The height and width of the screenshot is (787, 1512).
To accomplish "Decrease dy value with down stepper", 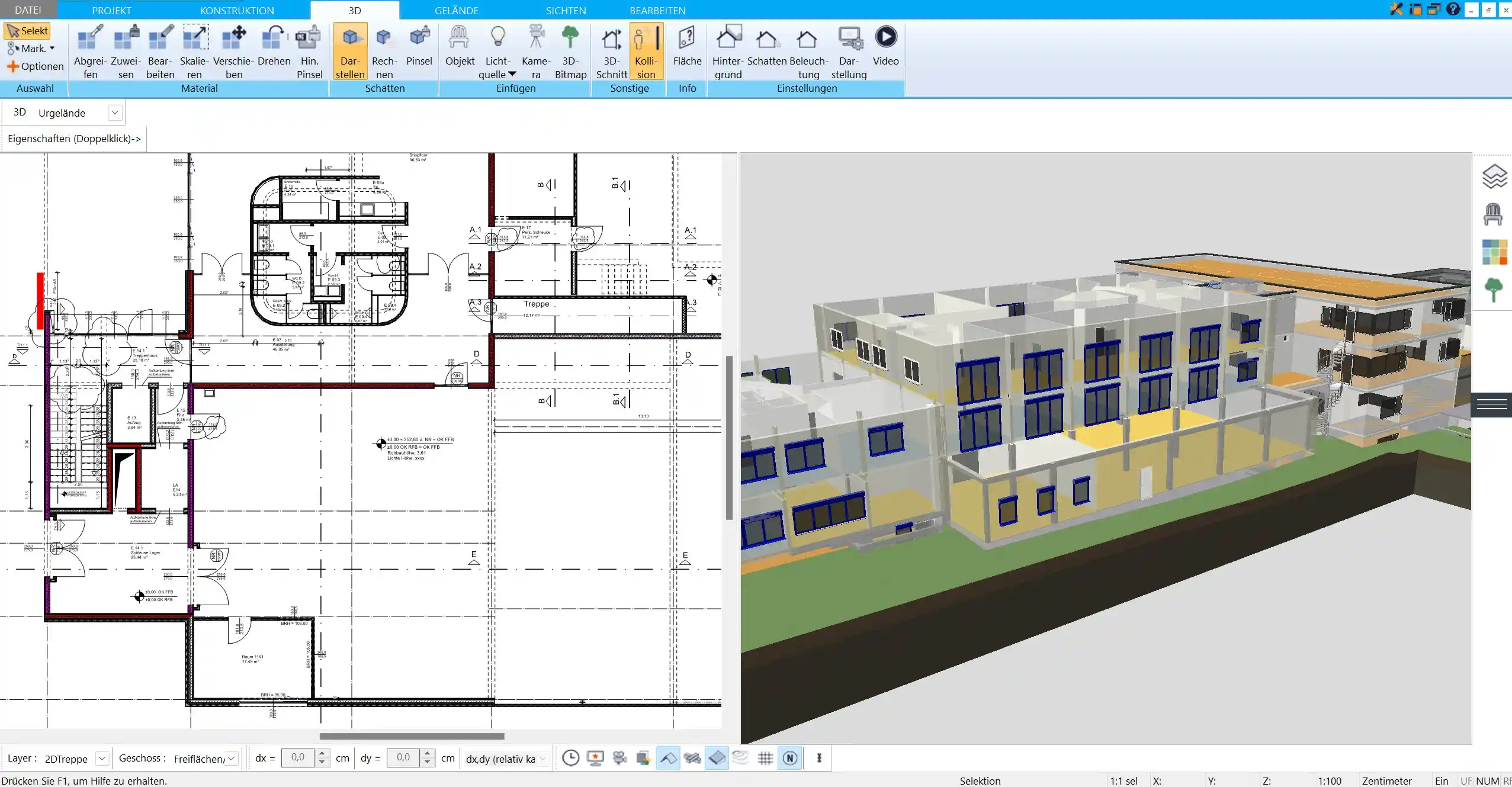I will pos(428,763).
